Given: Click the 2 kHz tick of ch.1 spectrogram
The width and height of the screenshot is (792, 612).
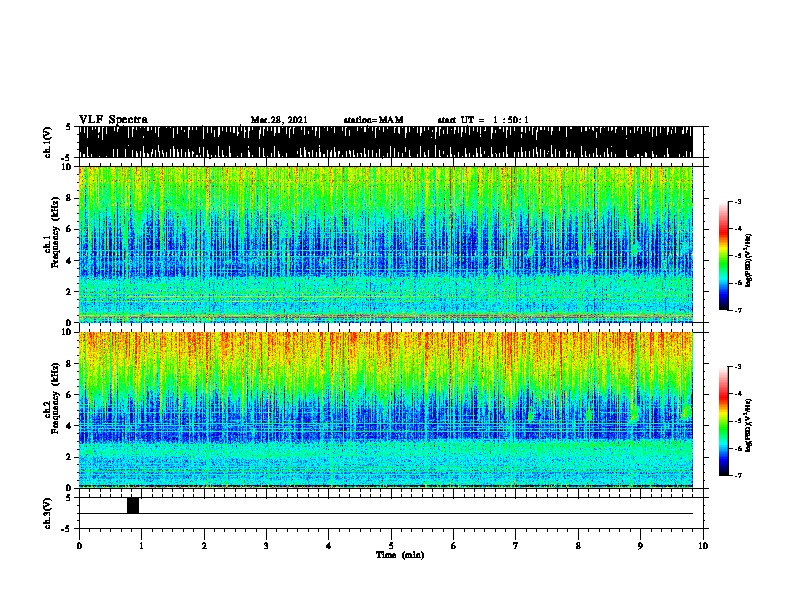Looking at the screenshot, I should [x=69, y=291].
